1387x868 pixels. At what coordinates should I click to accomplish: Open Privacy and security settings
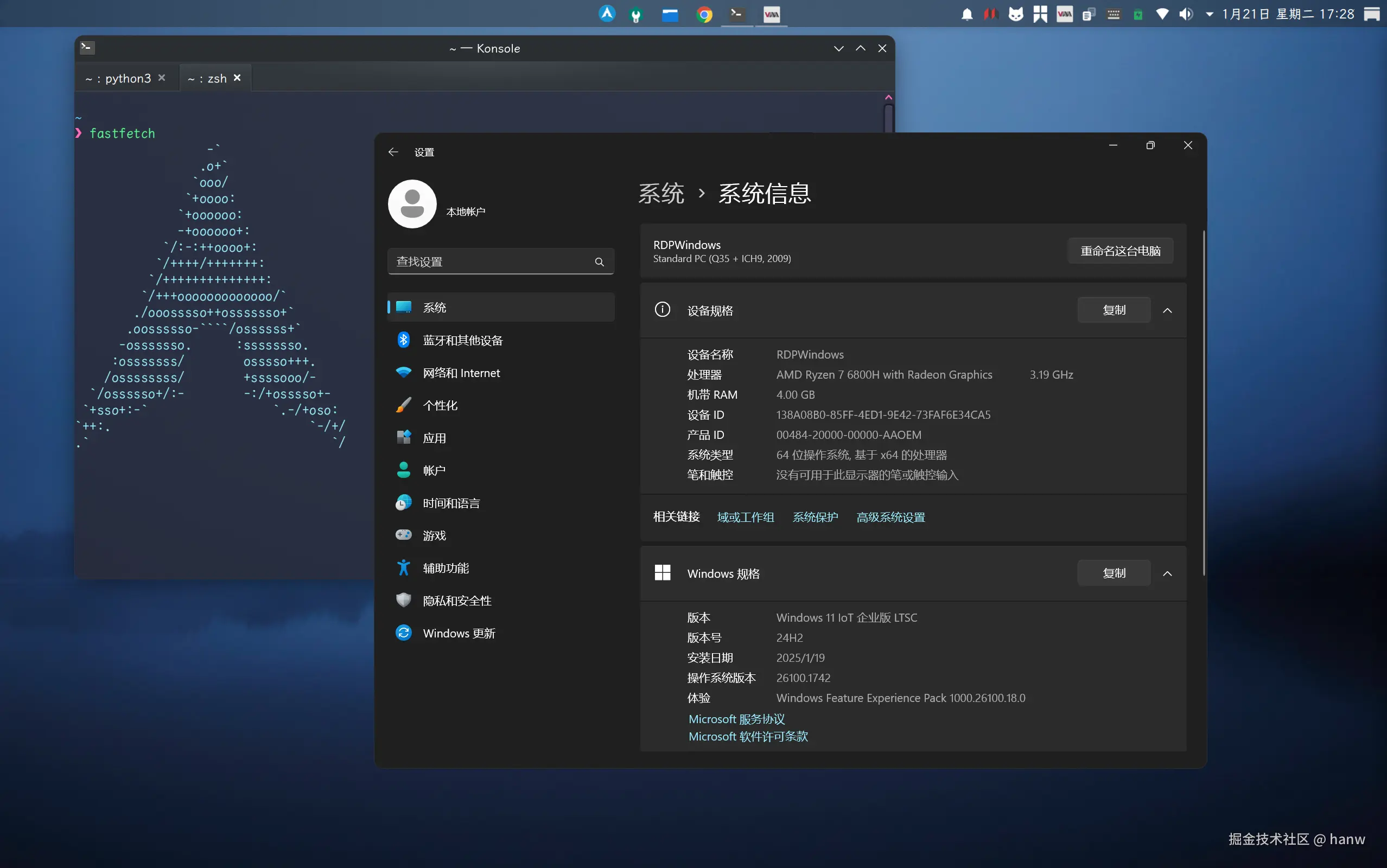457,601
